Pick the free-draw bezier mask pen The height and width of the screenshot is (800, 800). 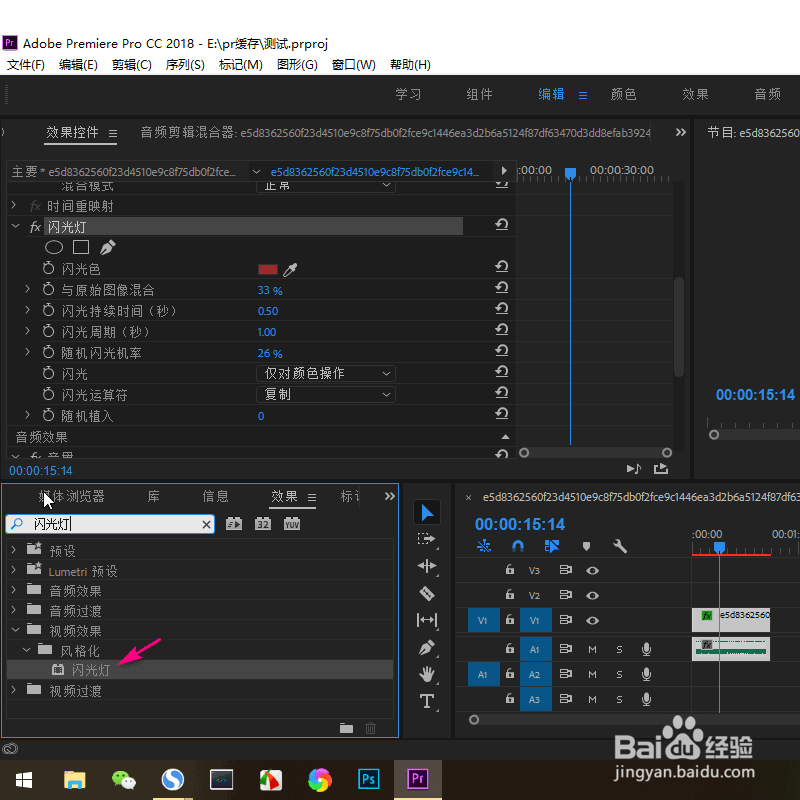108,247
